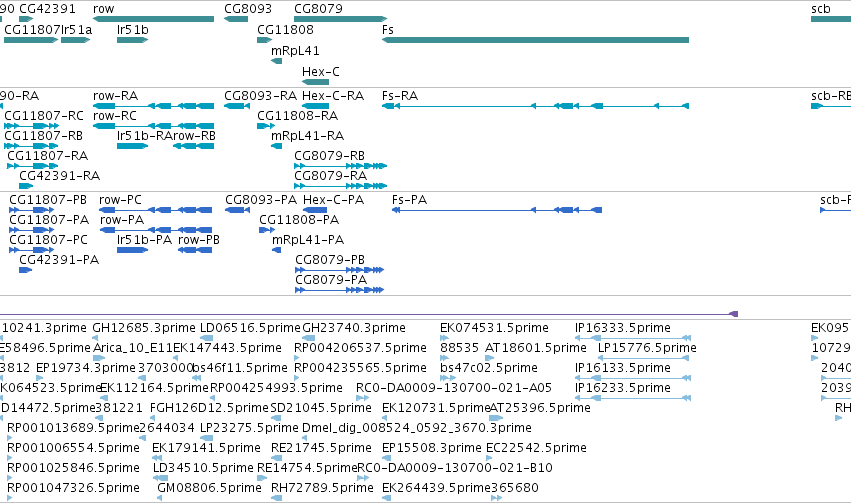Viewport: 851px width, 503px height.
Task: Select the mRpL41 gene glyph
Action: coord(276,61)
